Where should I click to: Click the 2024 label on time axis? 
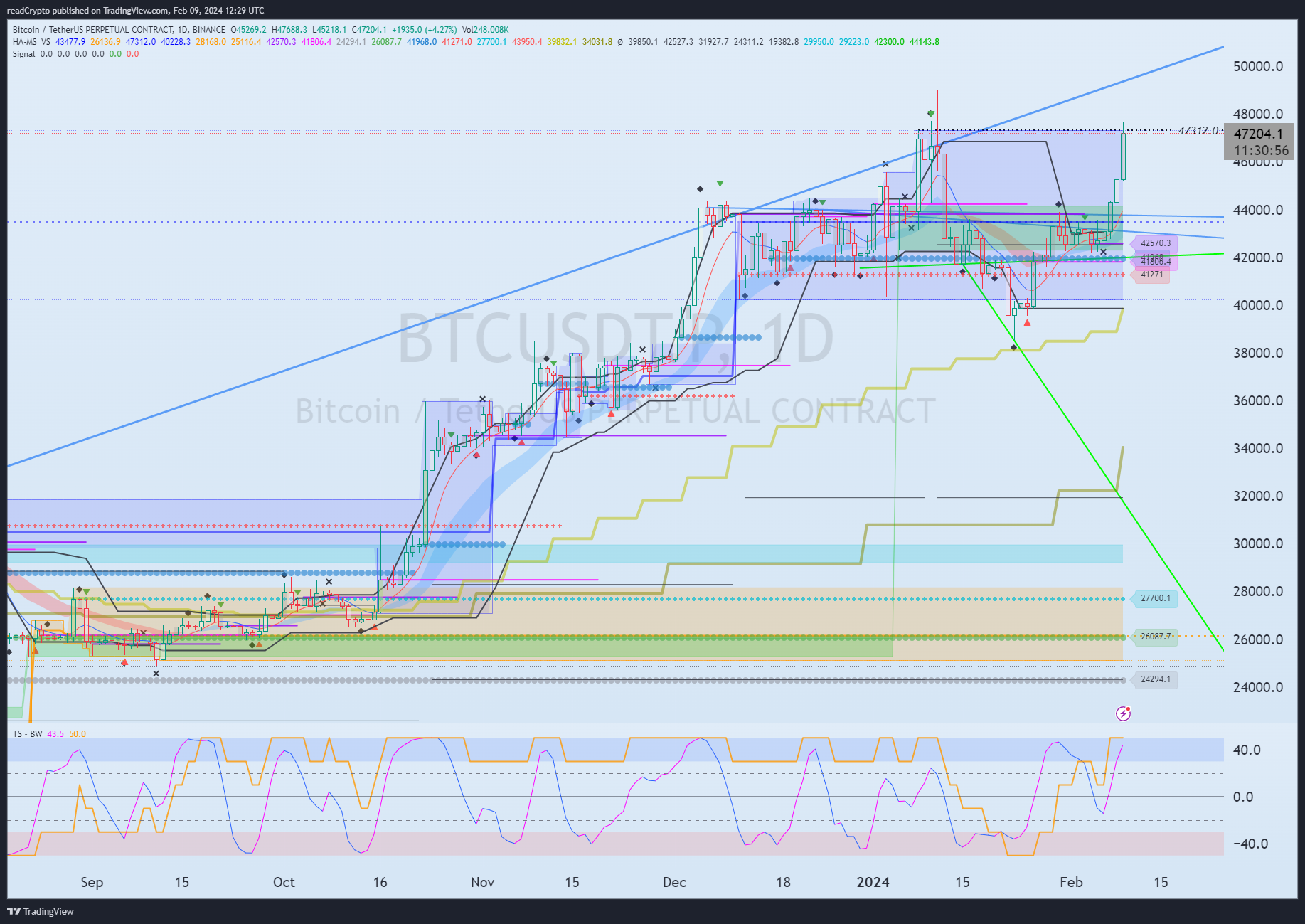pos(873,882)
